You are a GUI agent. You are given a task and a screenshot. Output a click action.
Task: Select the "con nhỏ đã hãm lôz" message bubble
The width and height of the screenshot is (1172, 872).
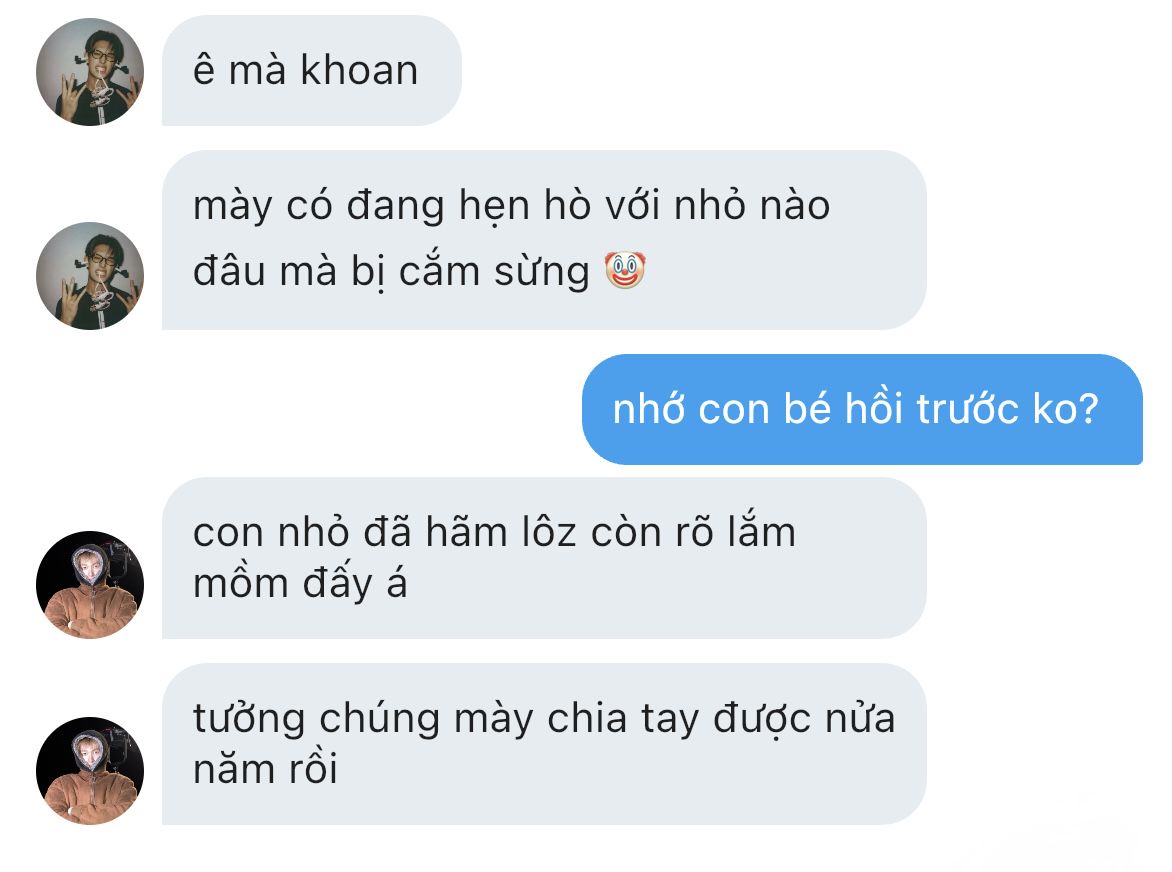coord(544,558)
